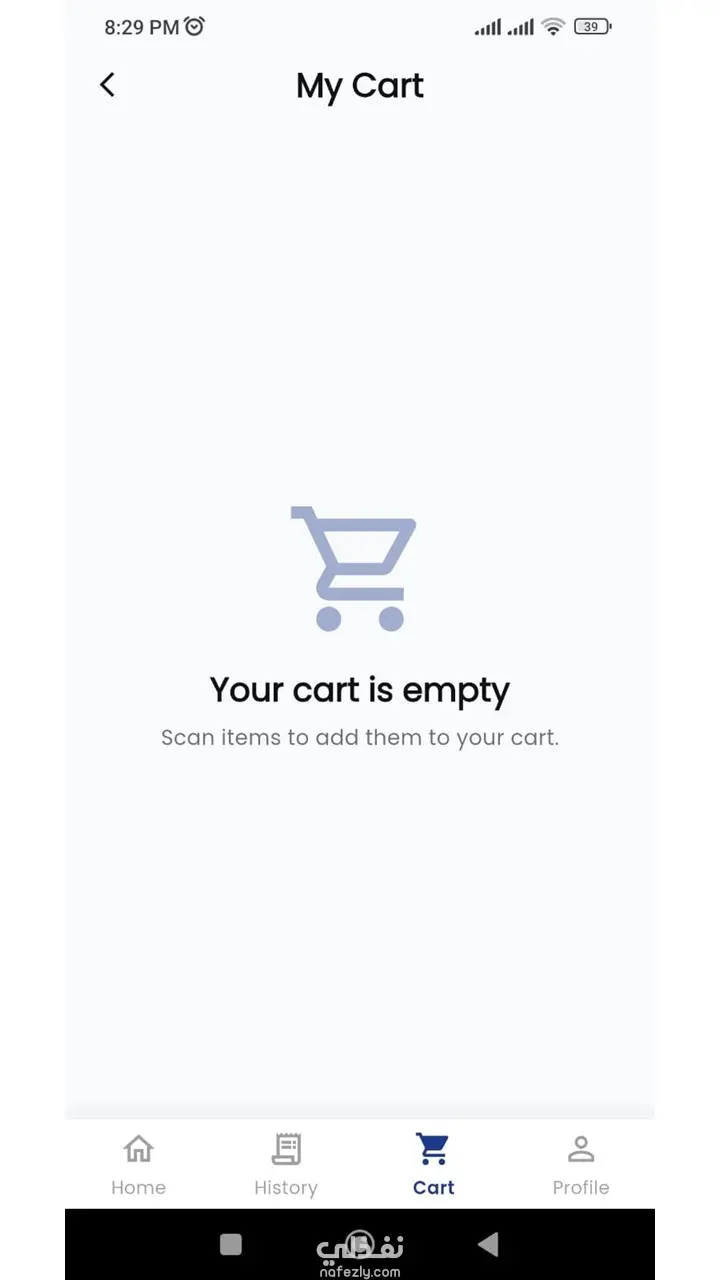Click the battery level indicator
Screen dimensions: 720x1280
tap(592, 27)
